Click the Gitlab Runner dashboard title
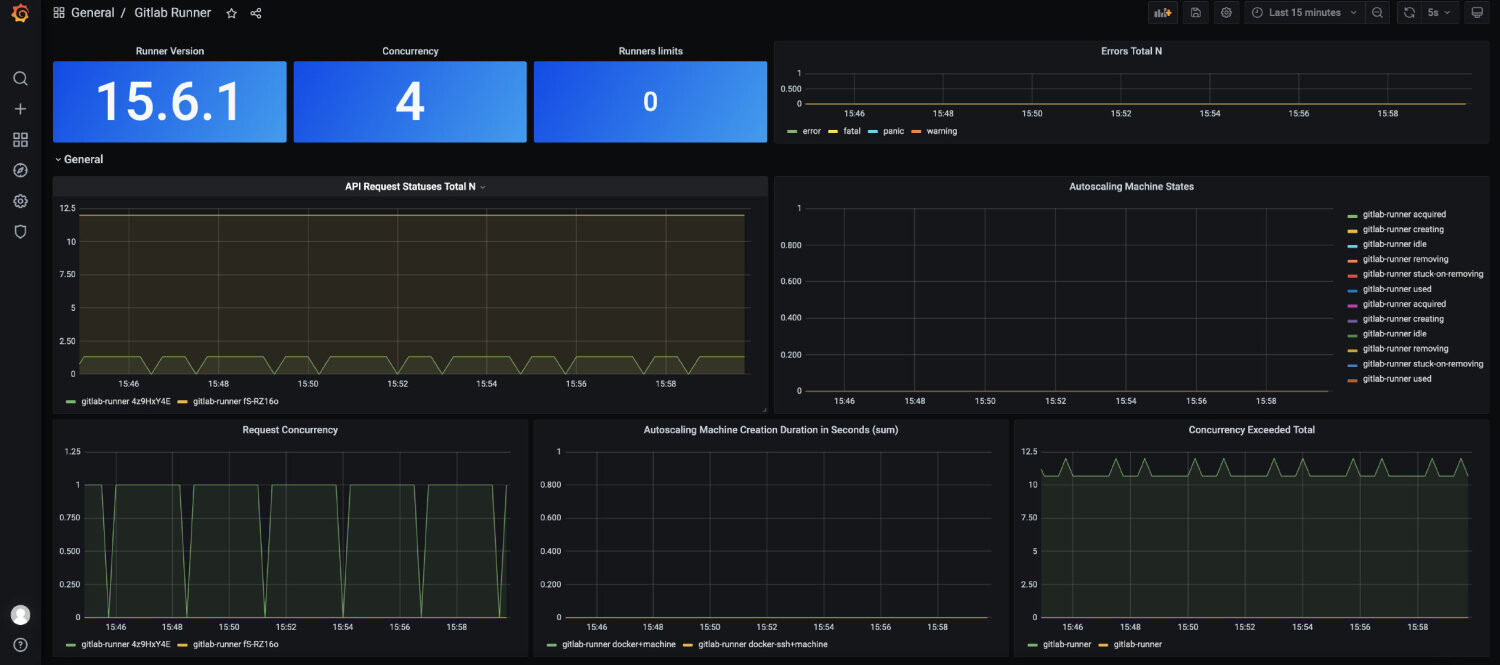Screen dimensions: 1500x665 [173, 13]
